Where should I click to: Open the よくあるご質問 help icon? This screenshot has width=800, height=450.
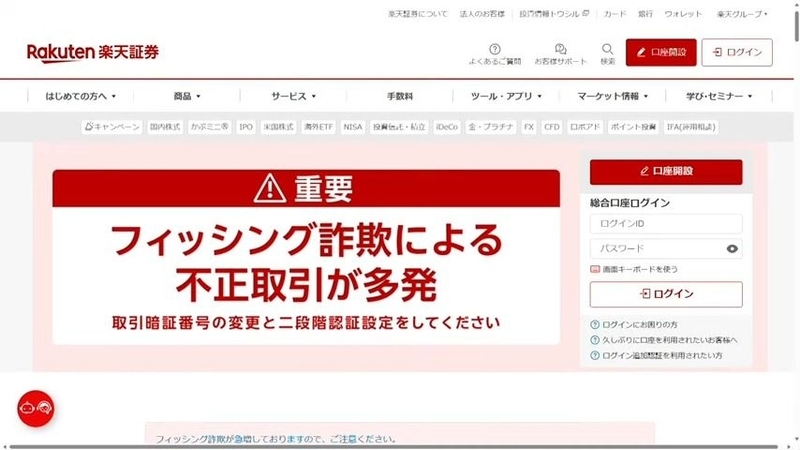click(x=495, y=55)
